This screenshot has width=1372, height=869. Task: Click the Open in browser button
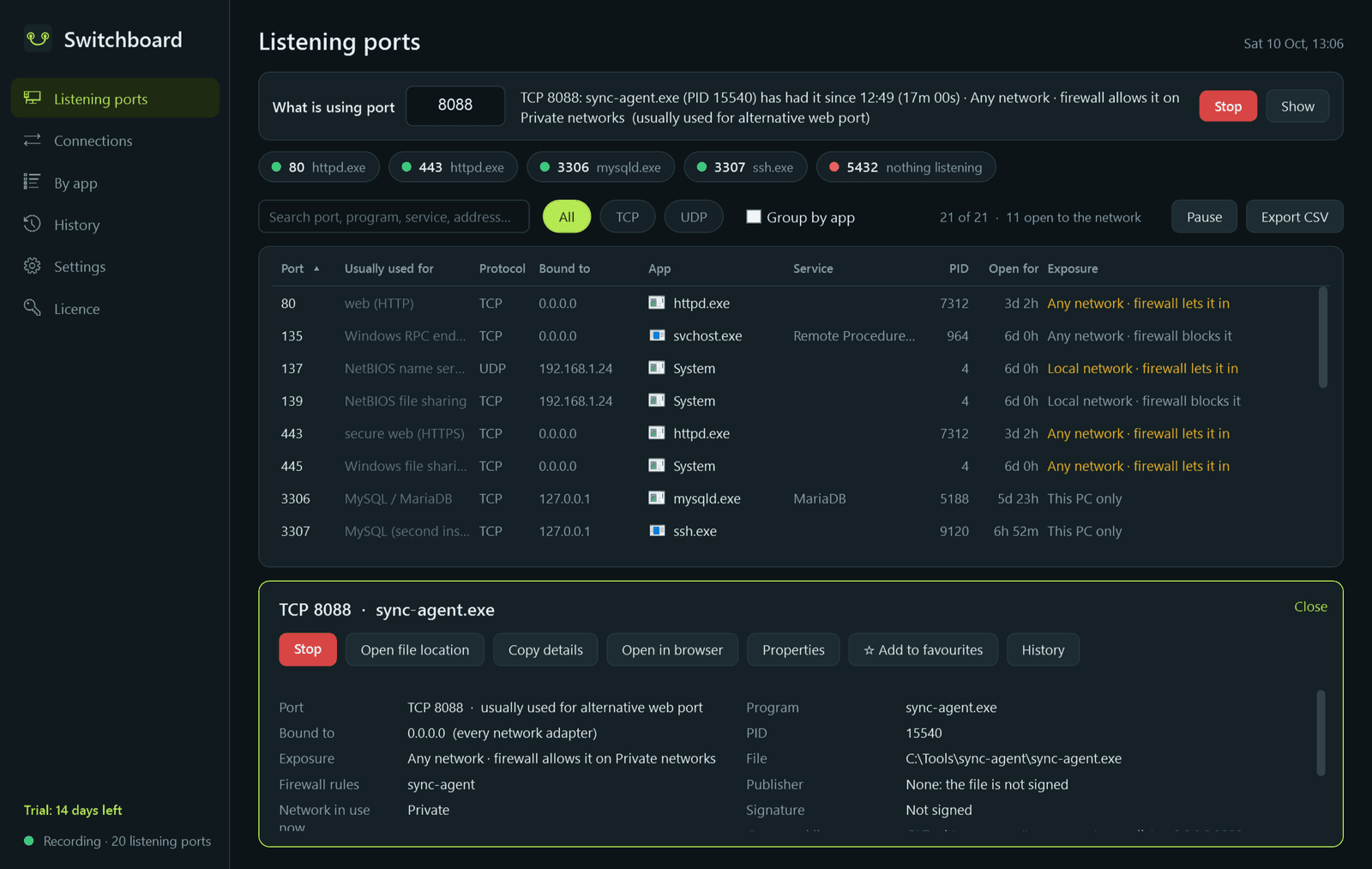coord(672,649)
